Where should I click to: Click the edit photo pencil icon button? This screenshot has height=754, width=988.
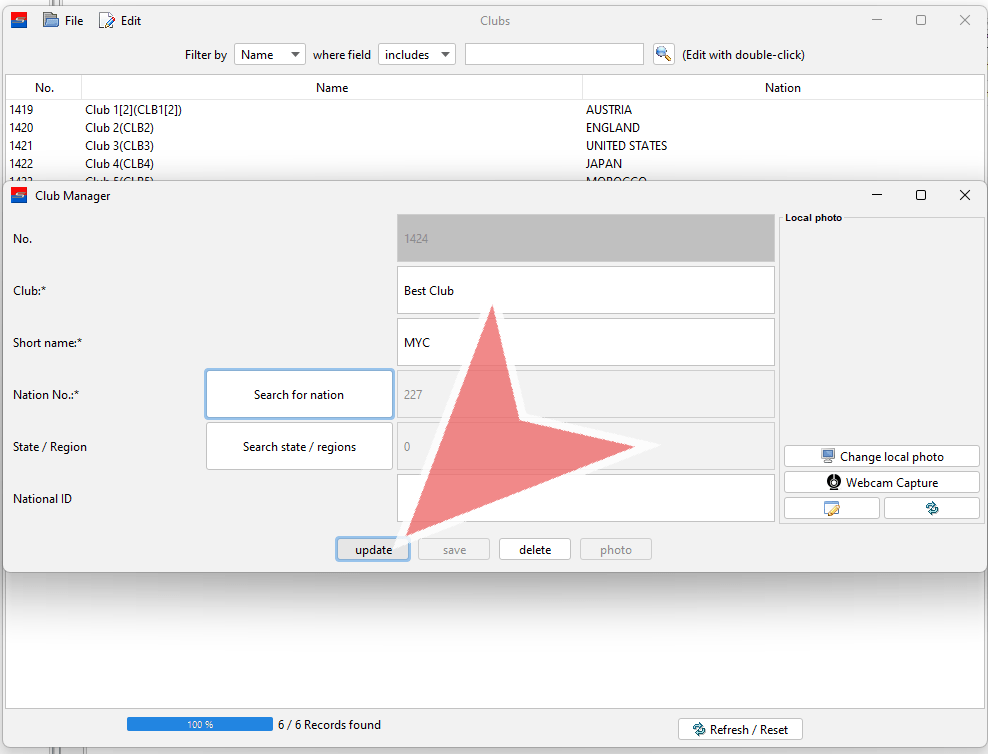pos(831,508)
